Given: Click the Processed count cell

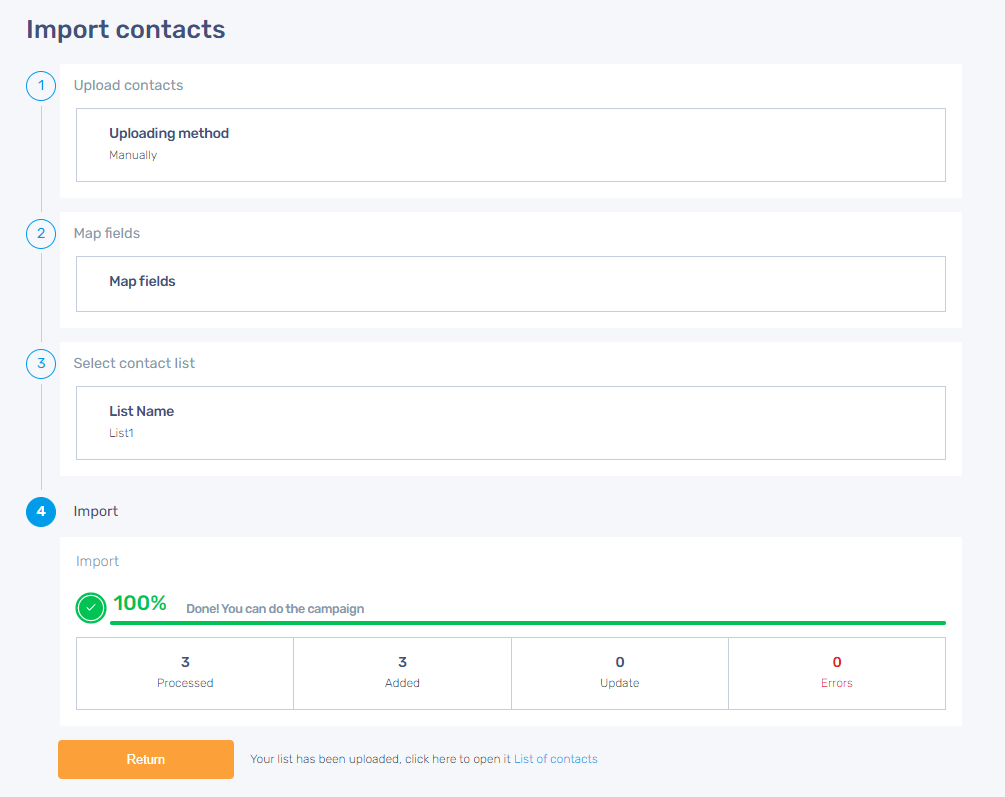Looking at the screenshot, I should click(185, 673).
